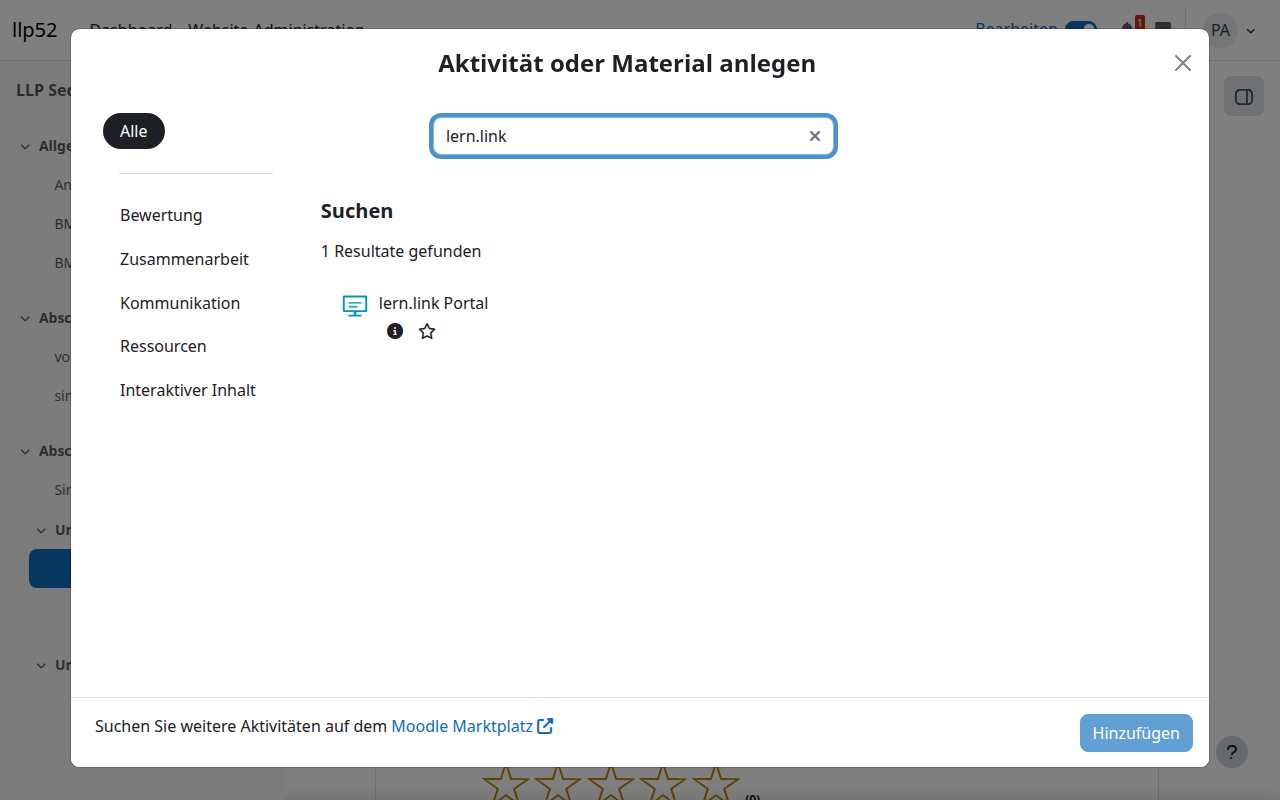Choose the lern.link Portal activity
The height and width of the screenshot is (800, 1280).
point(433,303)
